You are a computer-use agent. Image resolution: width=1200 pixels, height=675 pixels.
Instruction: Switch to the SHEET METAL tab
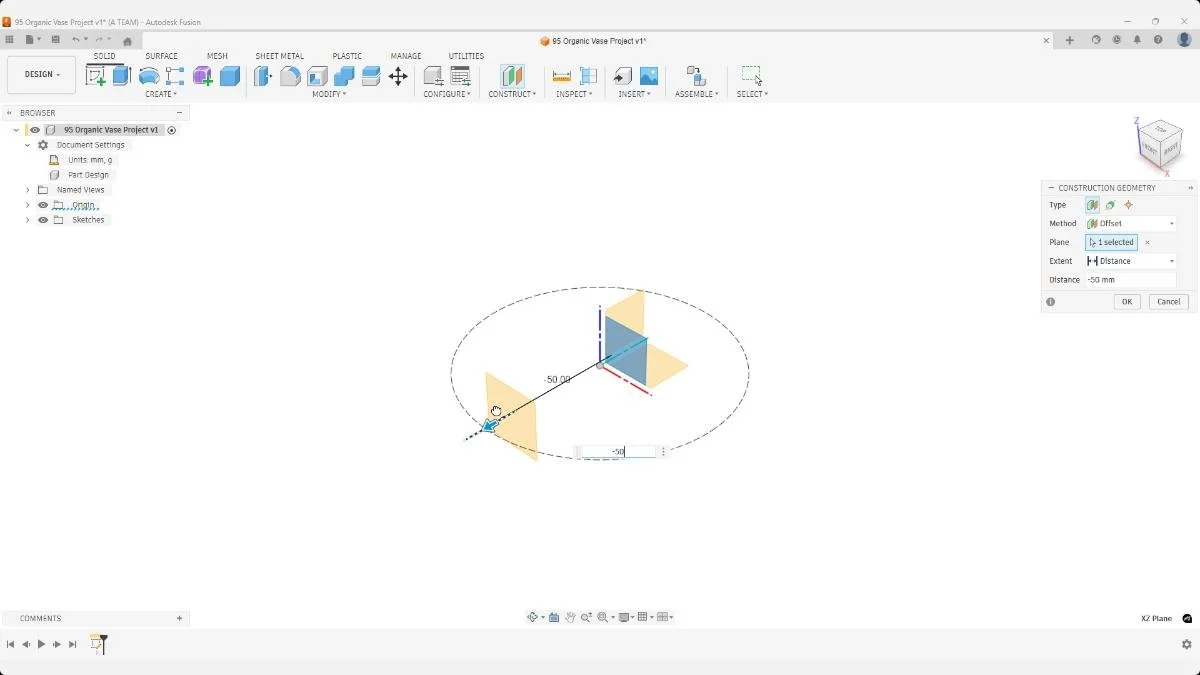pyautogui.click(x=279, y=56)
